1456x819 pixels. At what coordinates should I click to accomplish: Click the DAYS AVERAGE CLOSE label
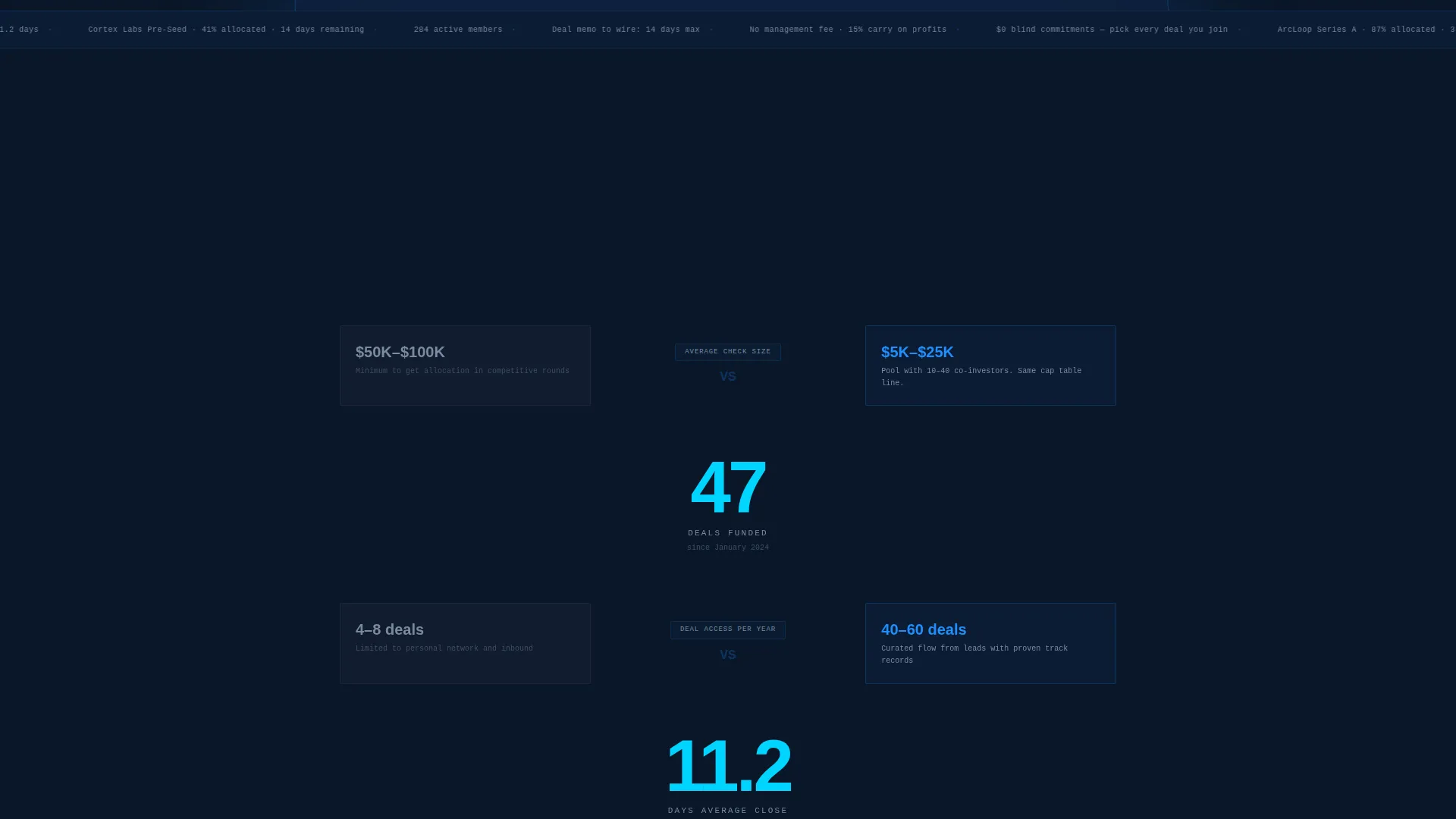click(x=728, y=811)
